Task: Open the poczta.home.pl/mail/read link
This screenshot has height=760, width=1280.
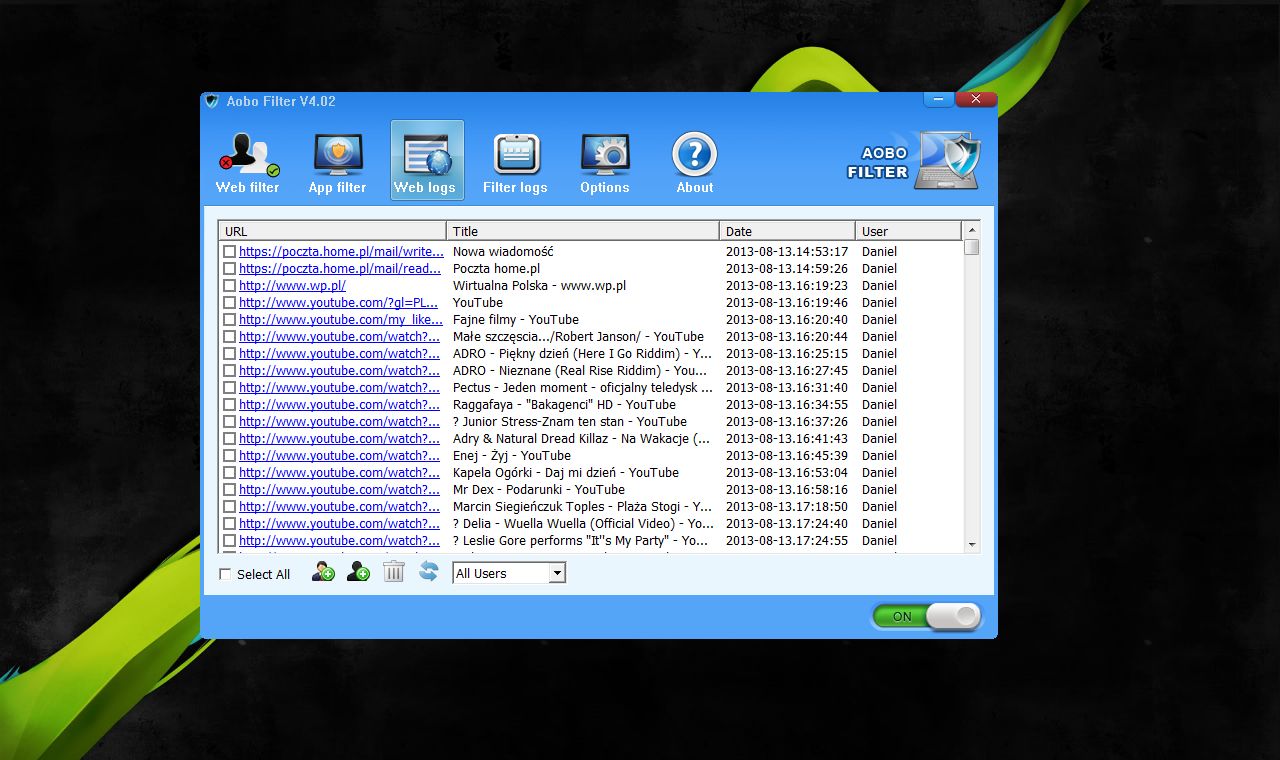Action: (340, 269)
